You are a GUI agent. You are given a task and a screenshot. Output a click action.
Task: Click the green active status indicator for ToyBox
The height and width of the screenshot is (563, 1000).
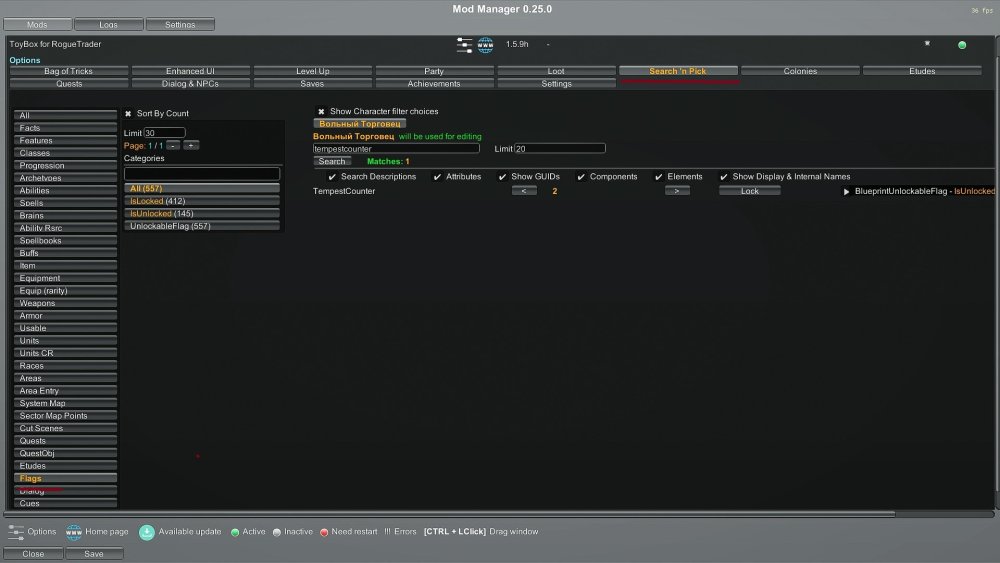(x=962, y=45)
